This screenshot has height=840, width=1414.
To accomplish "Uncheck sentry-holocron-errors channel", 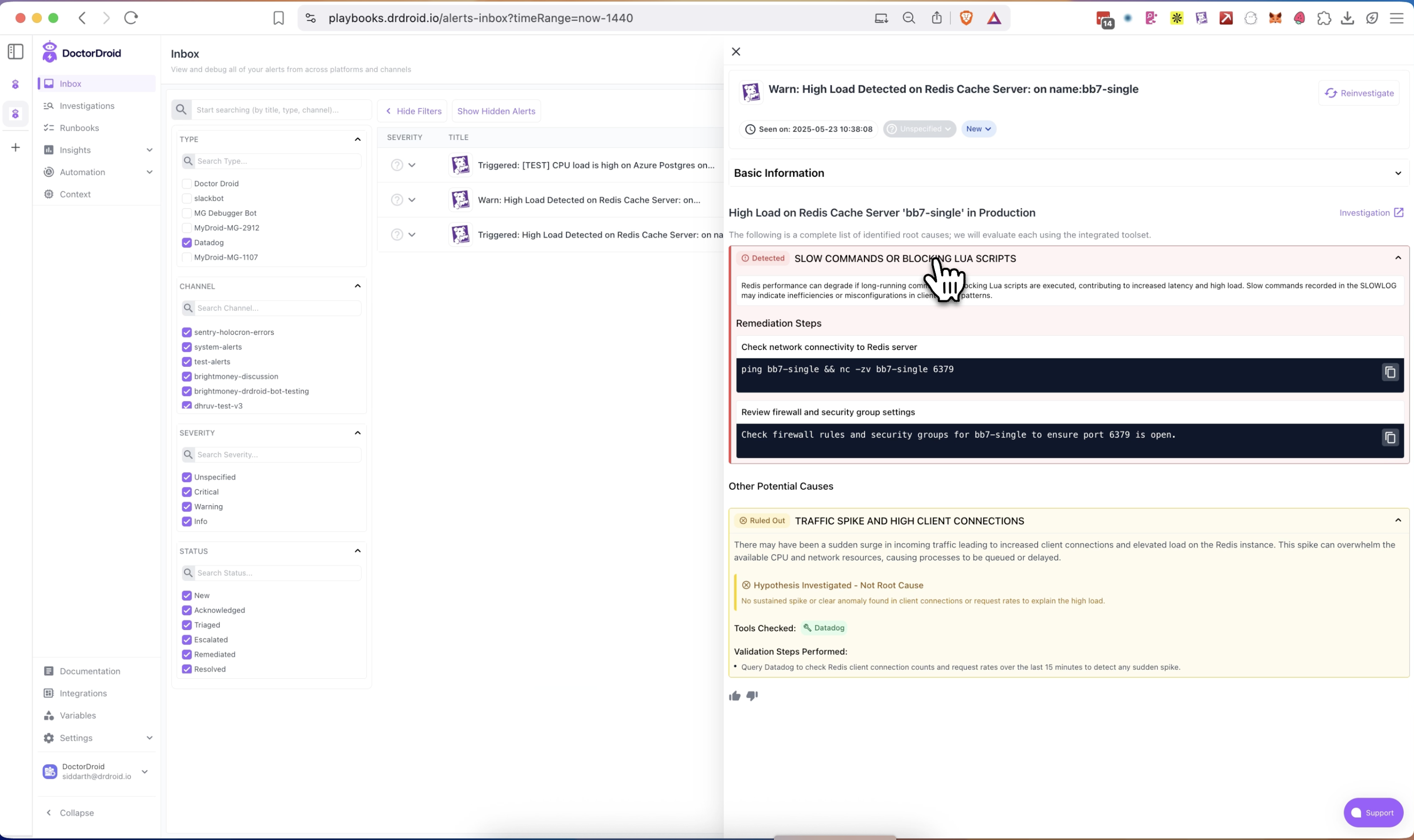I will point(186,332).
